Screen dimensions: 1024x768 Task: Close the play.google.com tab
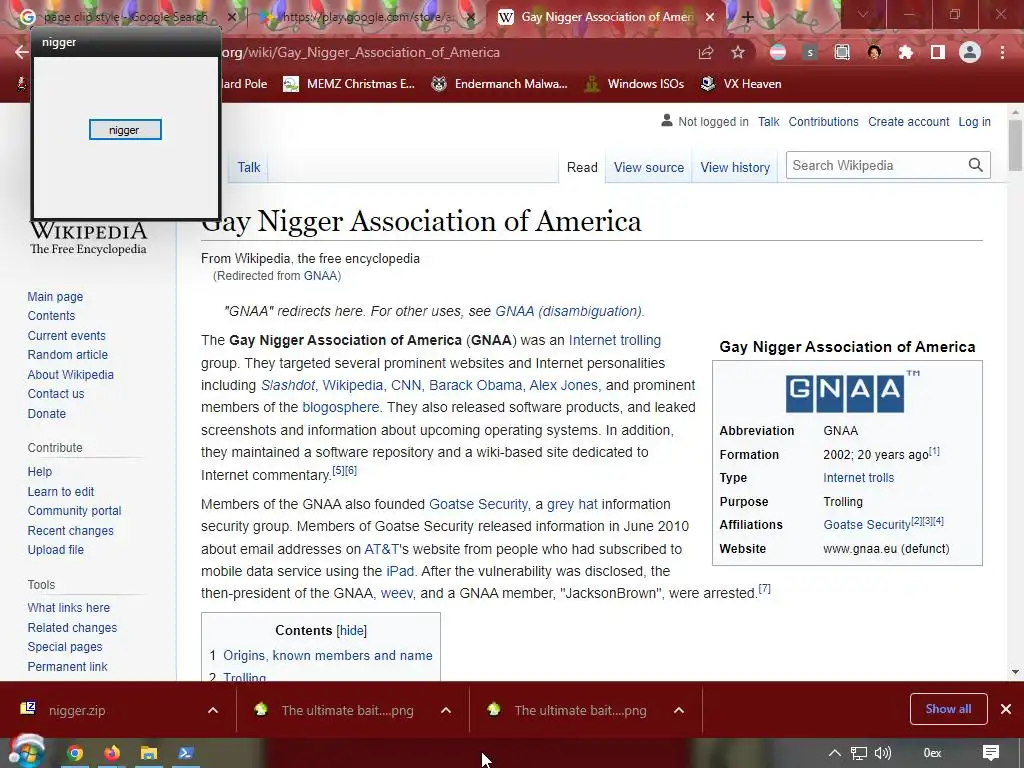click(x=471, y=17)
